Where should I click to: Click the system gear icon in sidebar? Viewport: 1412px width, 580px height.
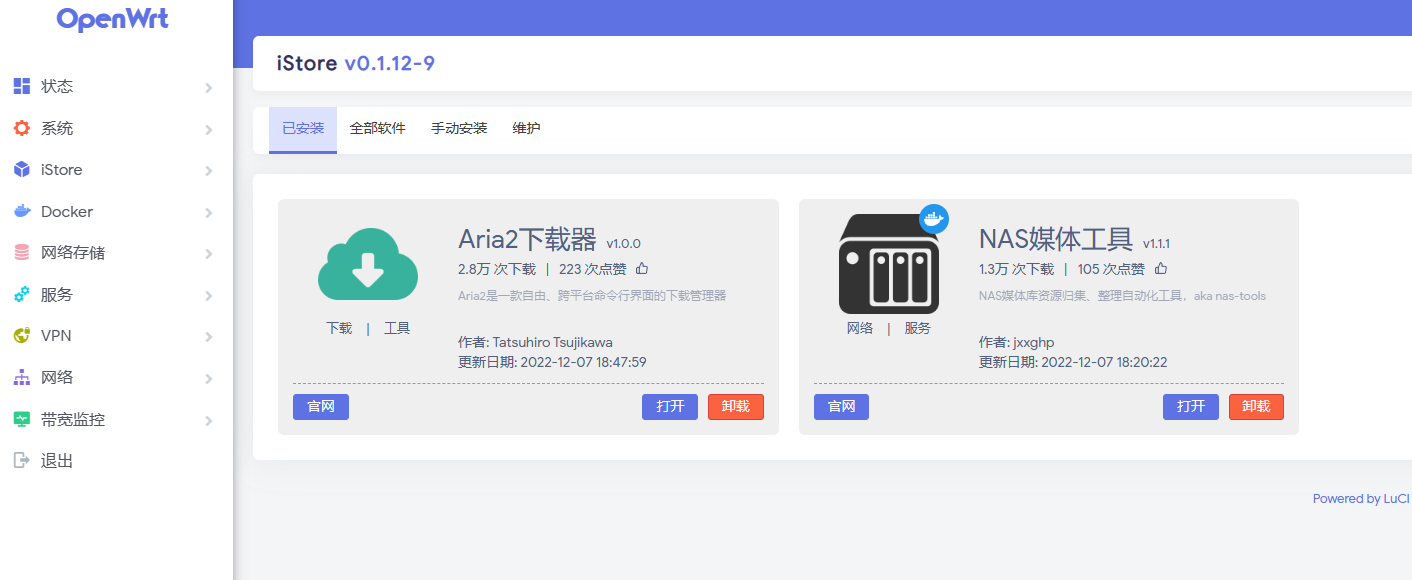coord(22,128)
